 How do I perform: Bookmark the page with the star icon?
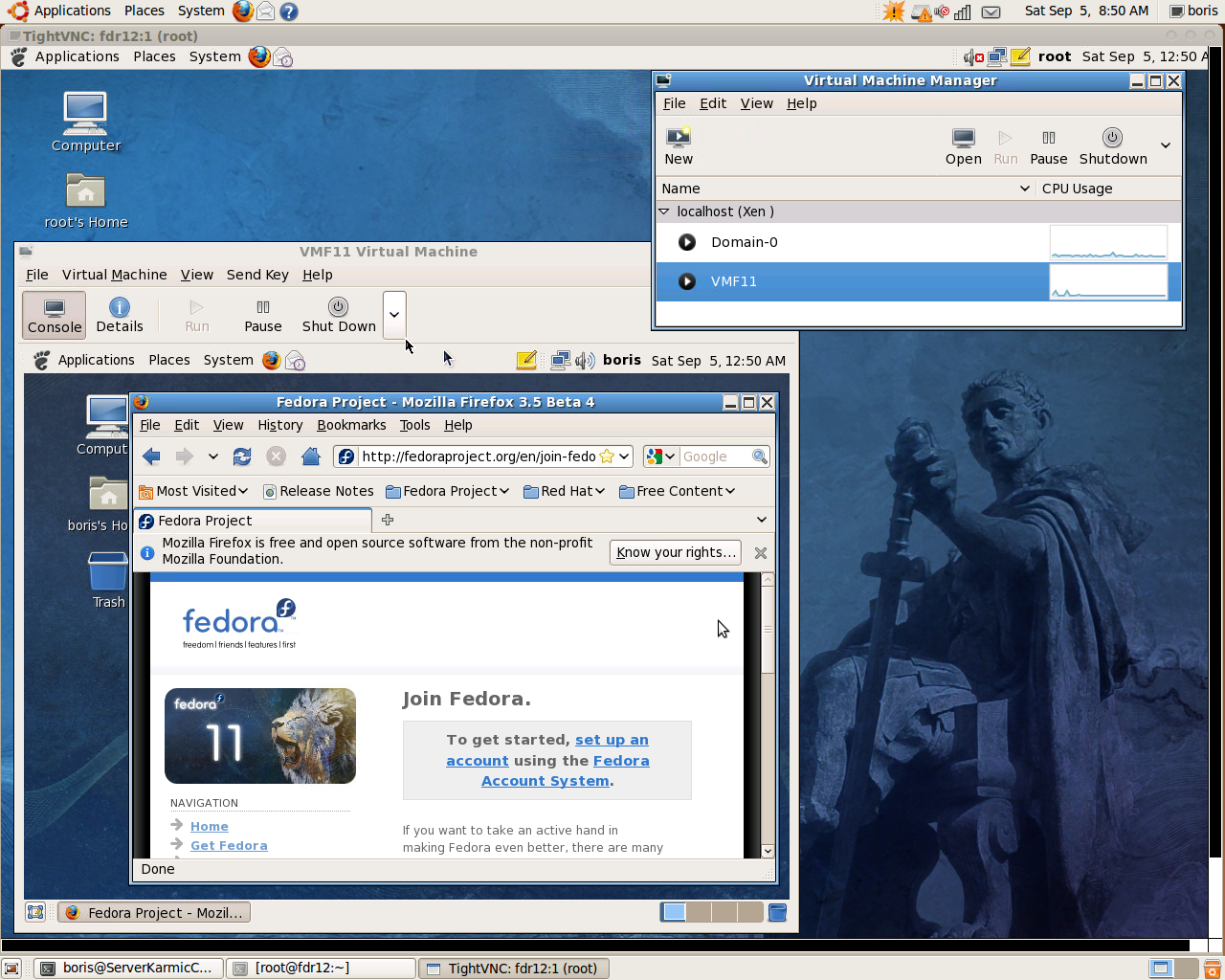point(607,457)
